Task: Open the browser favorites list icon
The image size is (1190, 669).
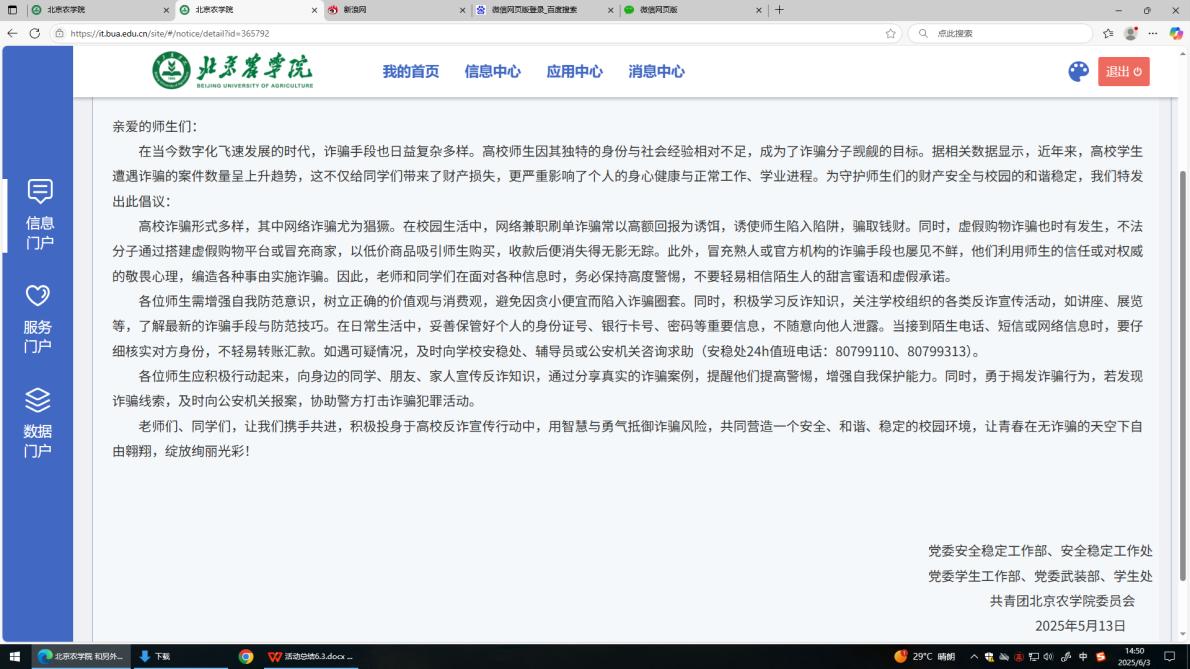Action: pyautogui.click(x=1108, y=33)
